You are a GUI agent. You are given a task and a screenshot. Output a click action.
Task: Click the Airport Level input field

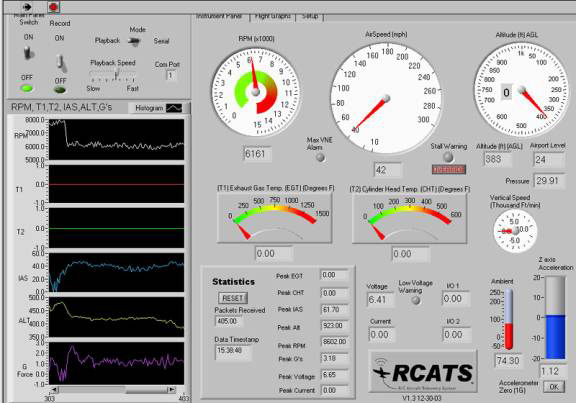(x=548, y=160)
